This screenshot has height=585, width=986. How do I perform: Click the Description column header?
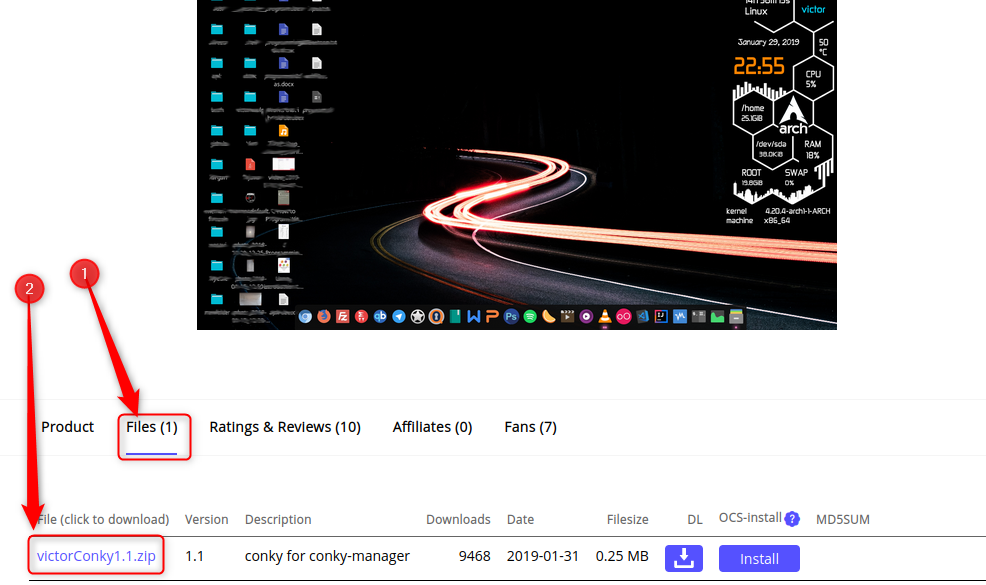(278, 520)
